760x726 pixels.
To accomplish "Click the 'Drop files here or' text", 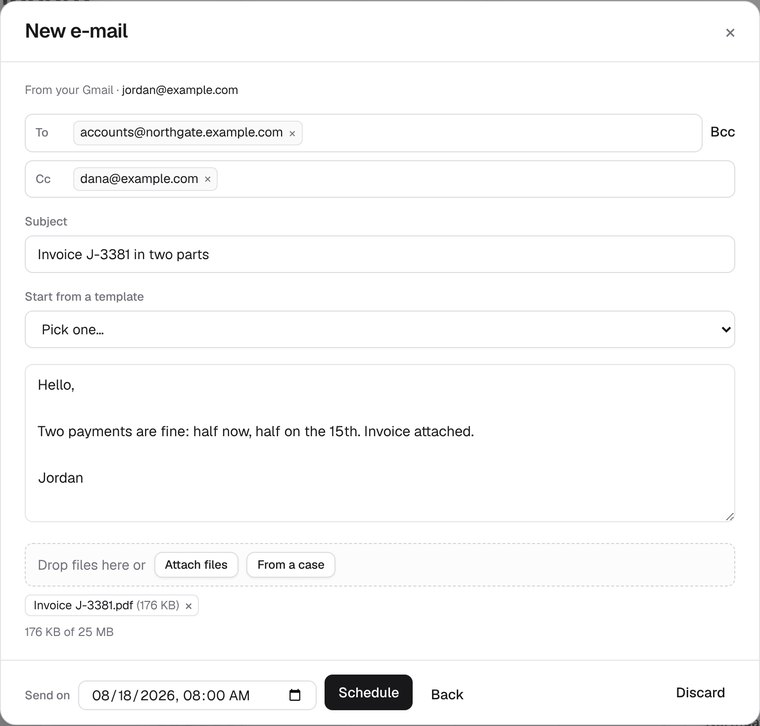I will [91, 565].
